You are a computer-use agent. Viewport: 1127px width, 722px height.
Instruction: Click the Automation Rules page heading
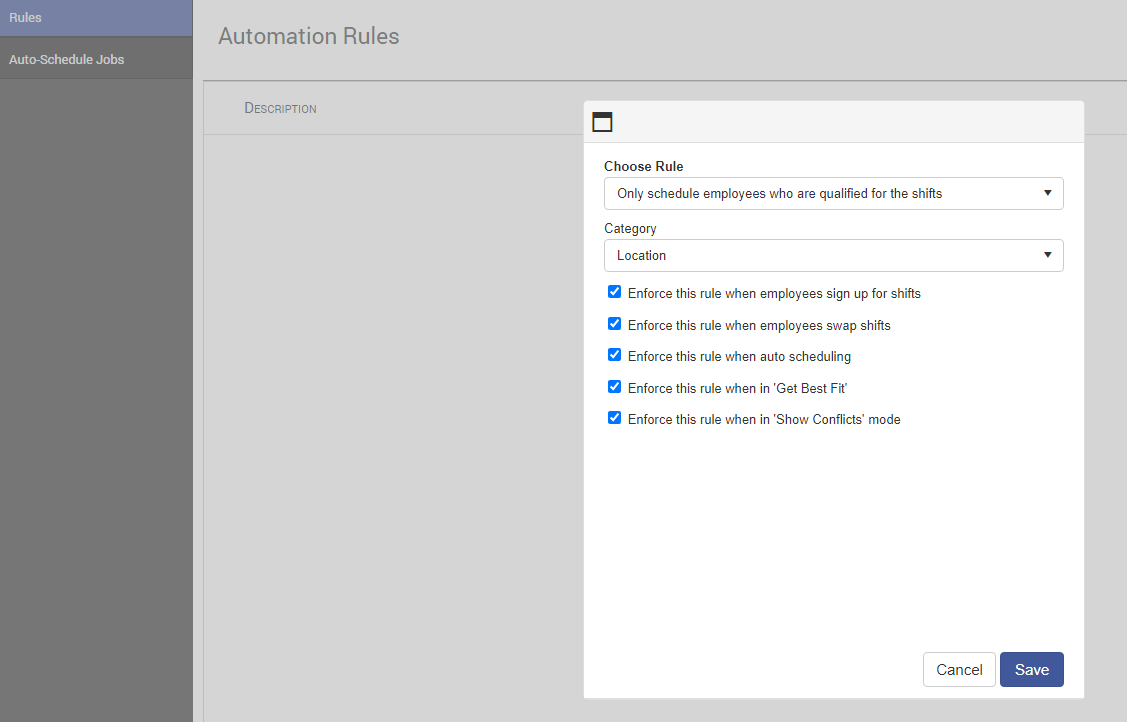tap(308, 36)
